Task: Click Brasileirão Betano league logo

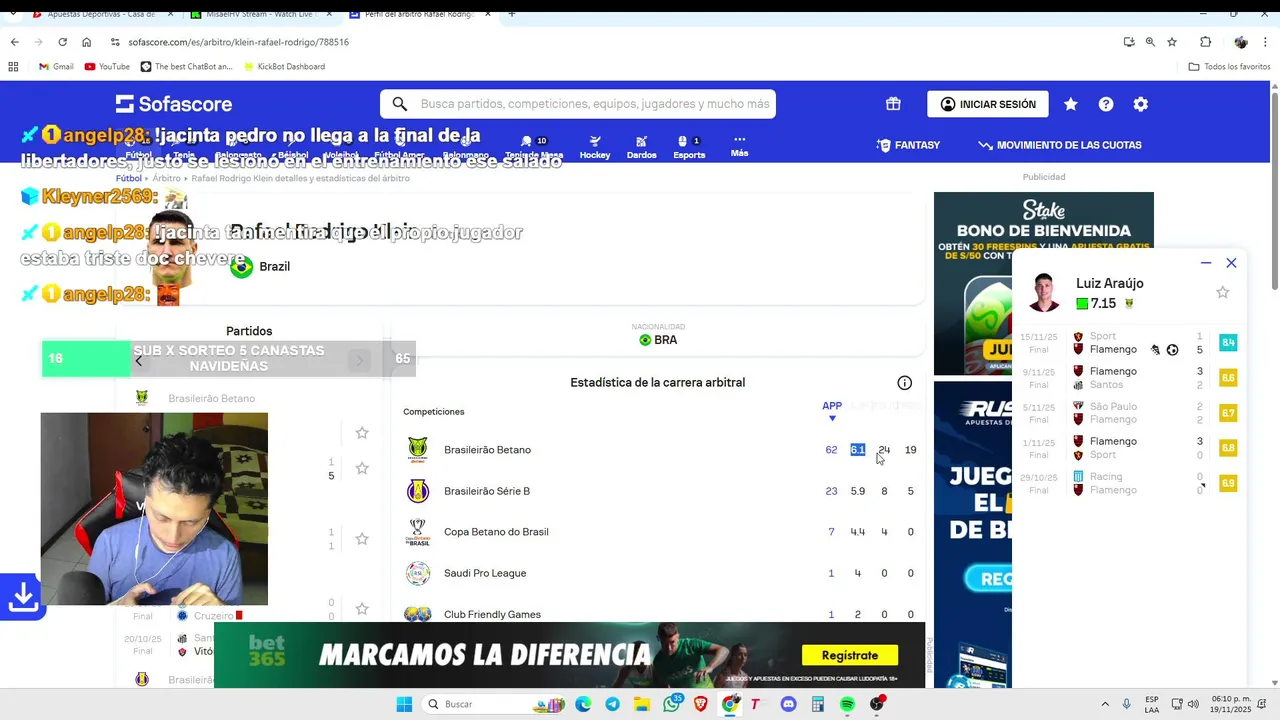Action: coord(418,450)
